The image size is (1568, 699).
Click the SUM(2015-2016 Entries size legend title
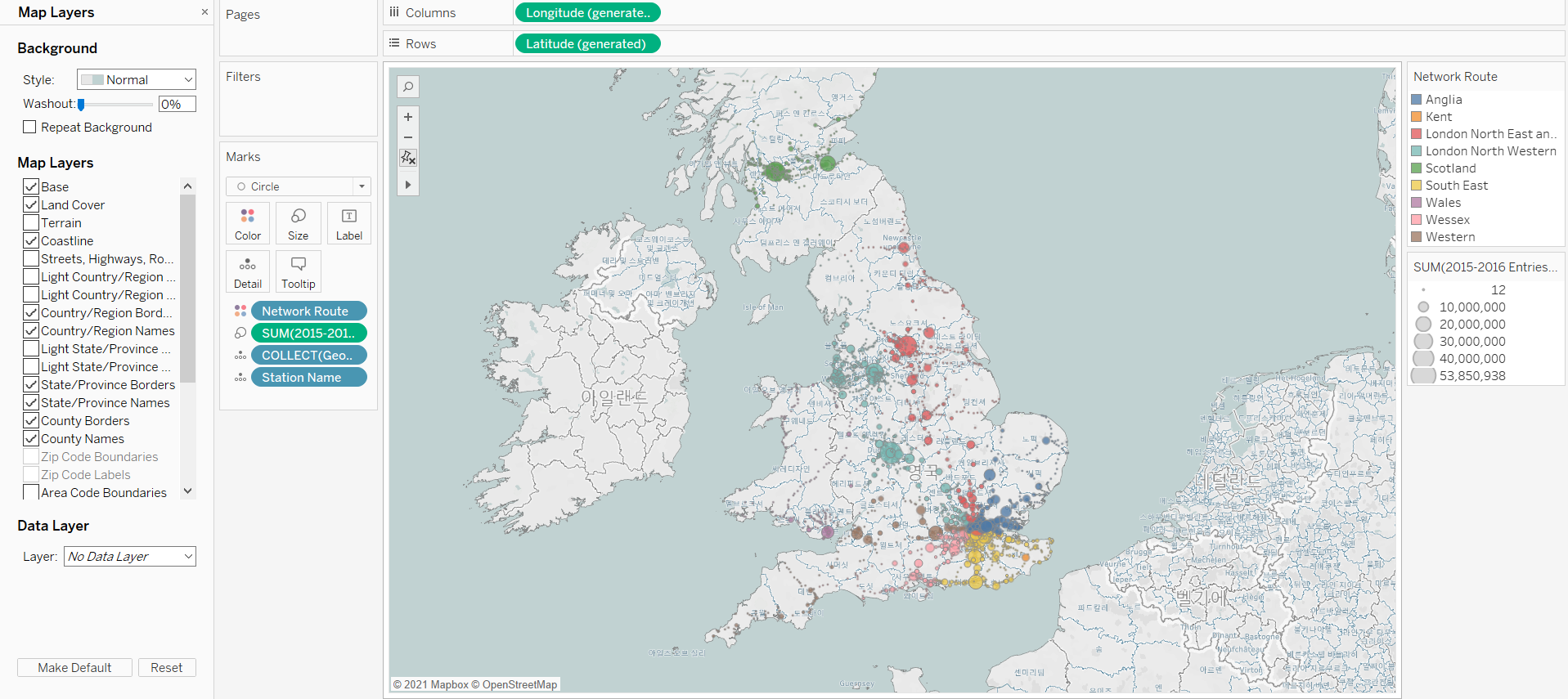coord(1485,267)
